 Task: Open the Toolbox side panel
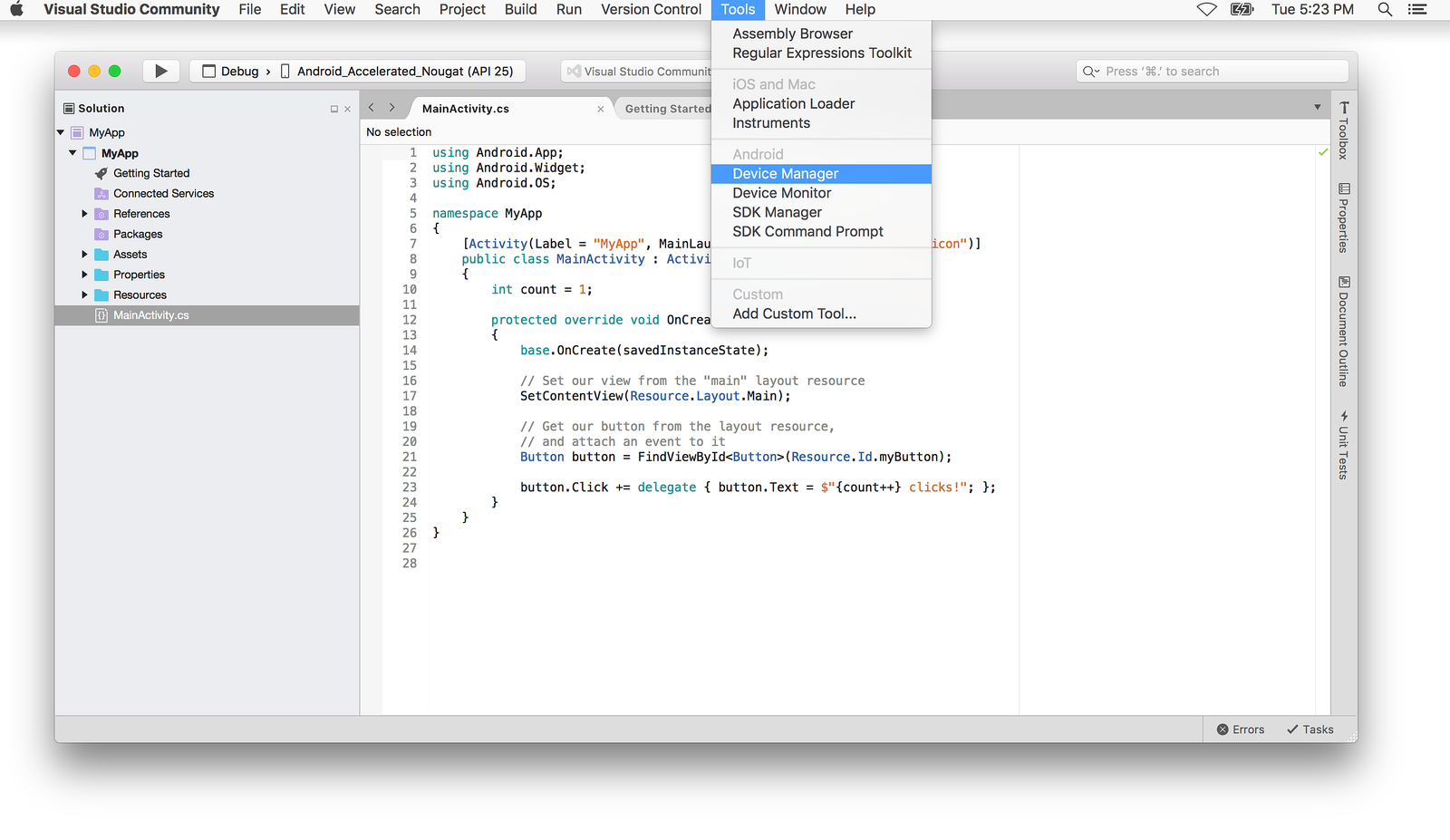pyautogui.click(x=1344, y=130)
